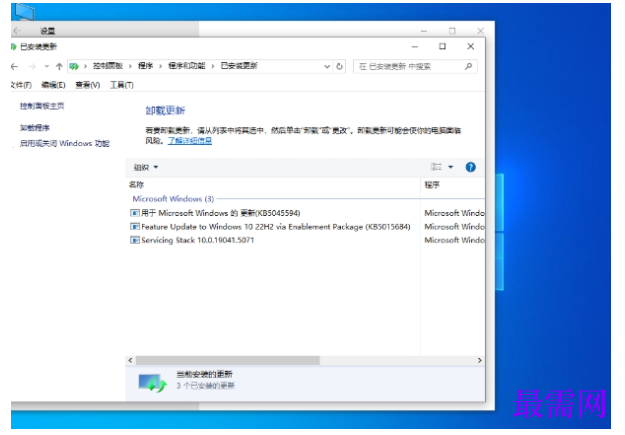Screen dimensions: 625x435
Task: Go up one level with the up arrow
Action: [59, 67]
